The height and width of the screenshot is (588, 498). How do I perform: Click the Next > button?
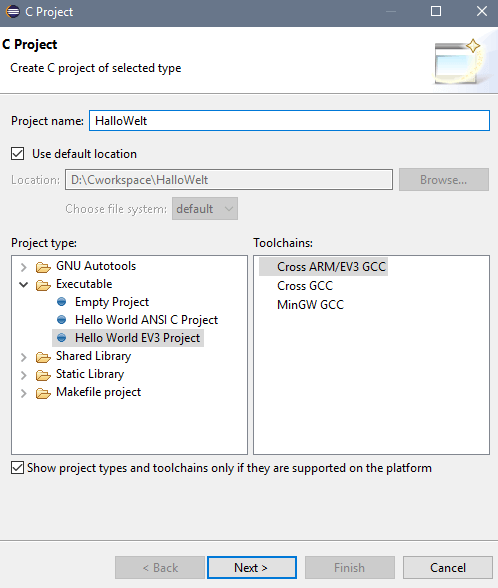(252, 567)
